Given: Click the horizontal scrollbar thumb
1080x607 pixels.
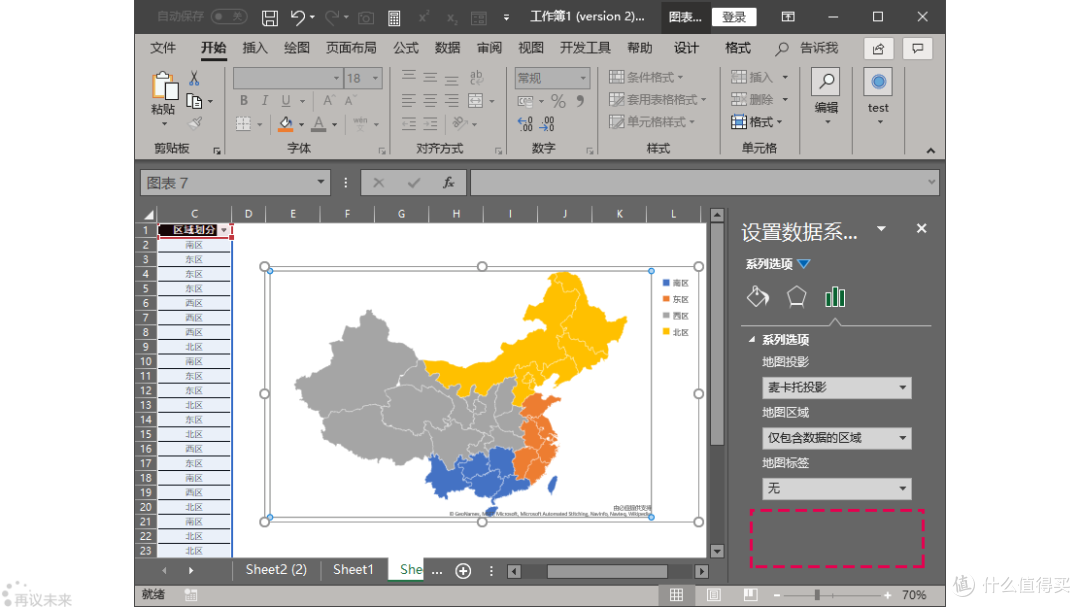Looking at the screenshot, I should coord(607,571).
